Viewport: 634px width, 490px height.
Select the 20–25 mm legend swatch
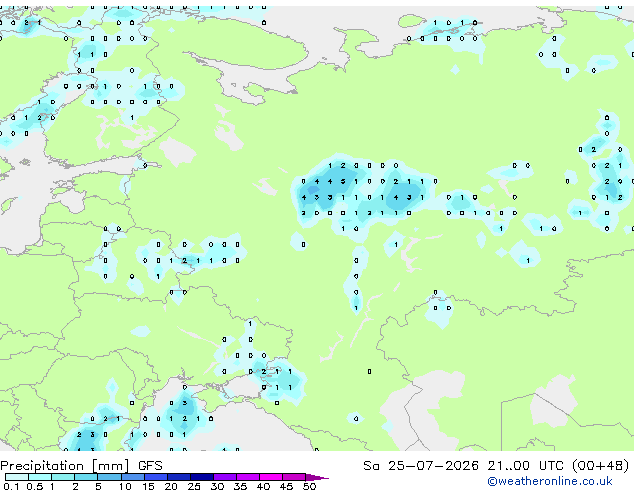179,477
